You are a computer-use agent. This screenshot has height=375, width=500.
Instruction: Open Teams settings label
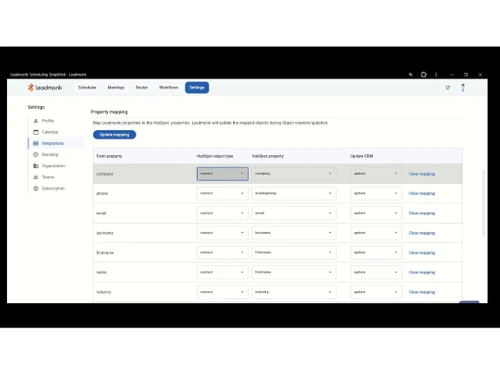(48, 177)
